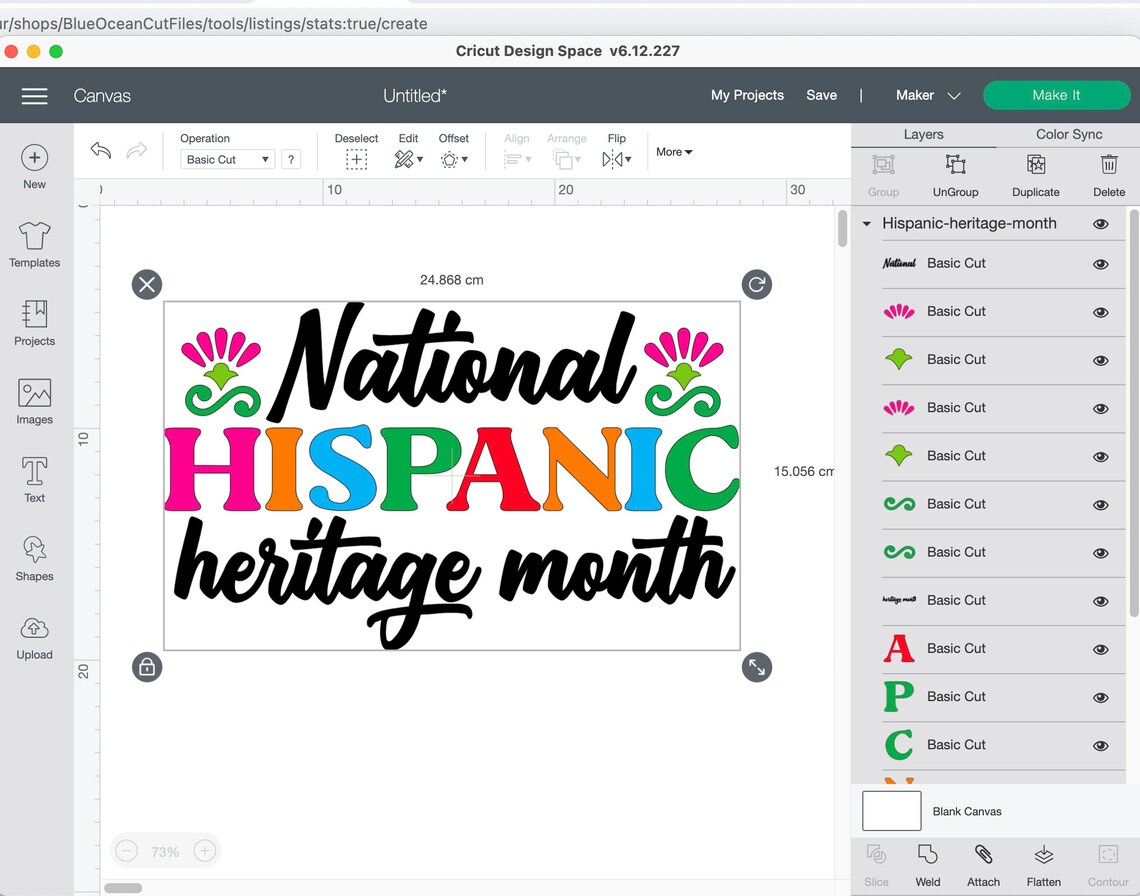This screenshot has width=1140, height=896.
Task: Hide the red letter A layer
Action: tap(1100, 649)
